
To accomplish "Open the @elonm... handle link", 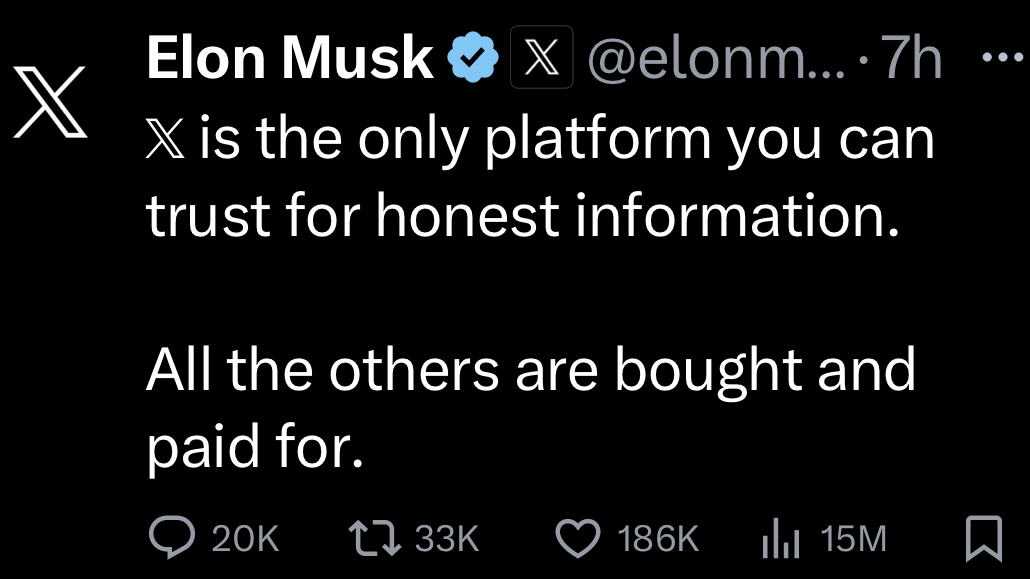I will tap(717, 59).
